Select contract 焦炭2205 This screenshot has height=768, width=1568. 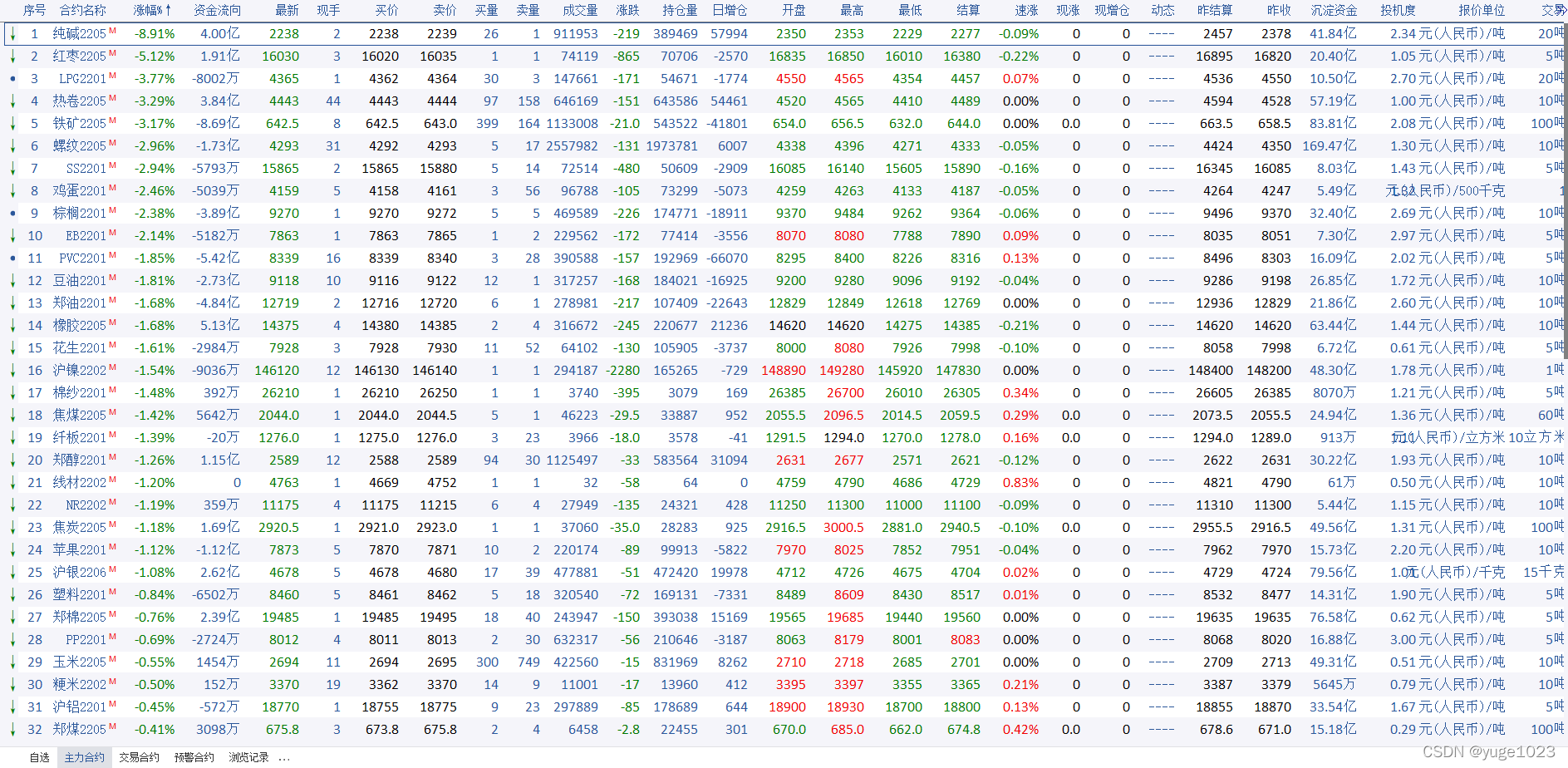[80, 528]
